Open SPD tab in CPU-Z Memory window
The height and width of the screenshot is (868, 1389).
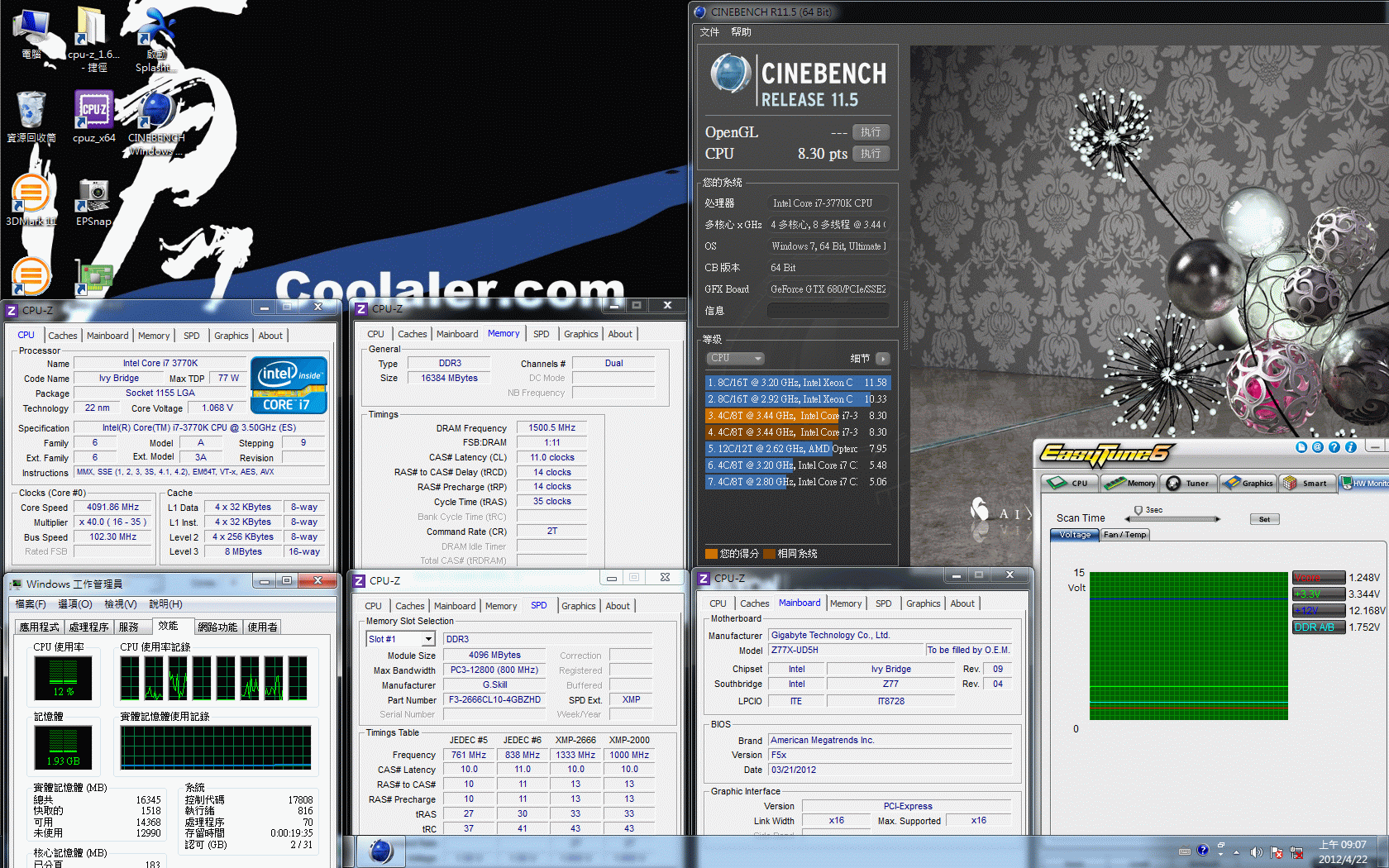[542, 334]
